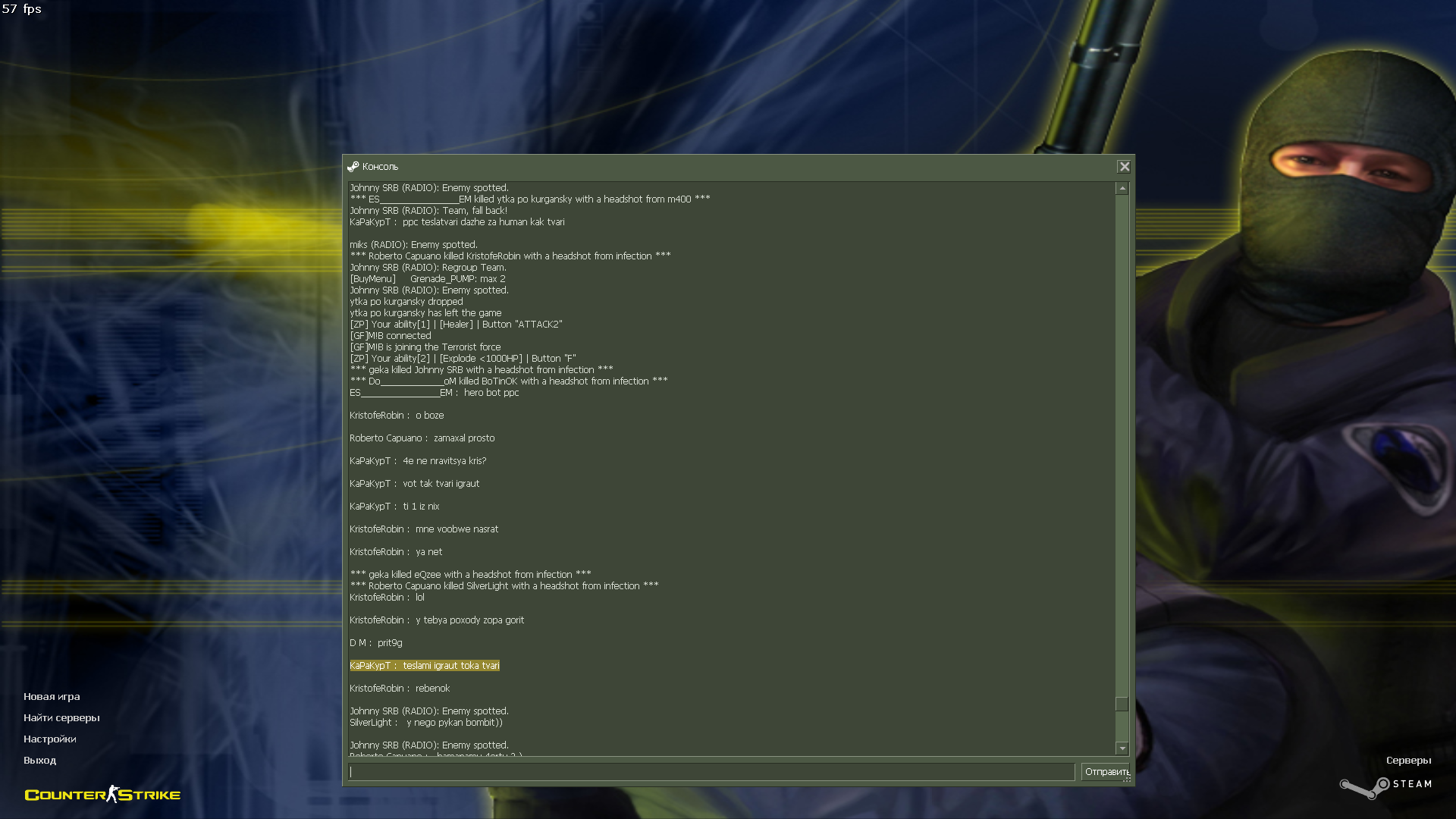Click the 57 fps counter overlay
The height and width of the screenshot is (819, 1456).
coord(21,9)
